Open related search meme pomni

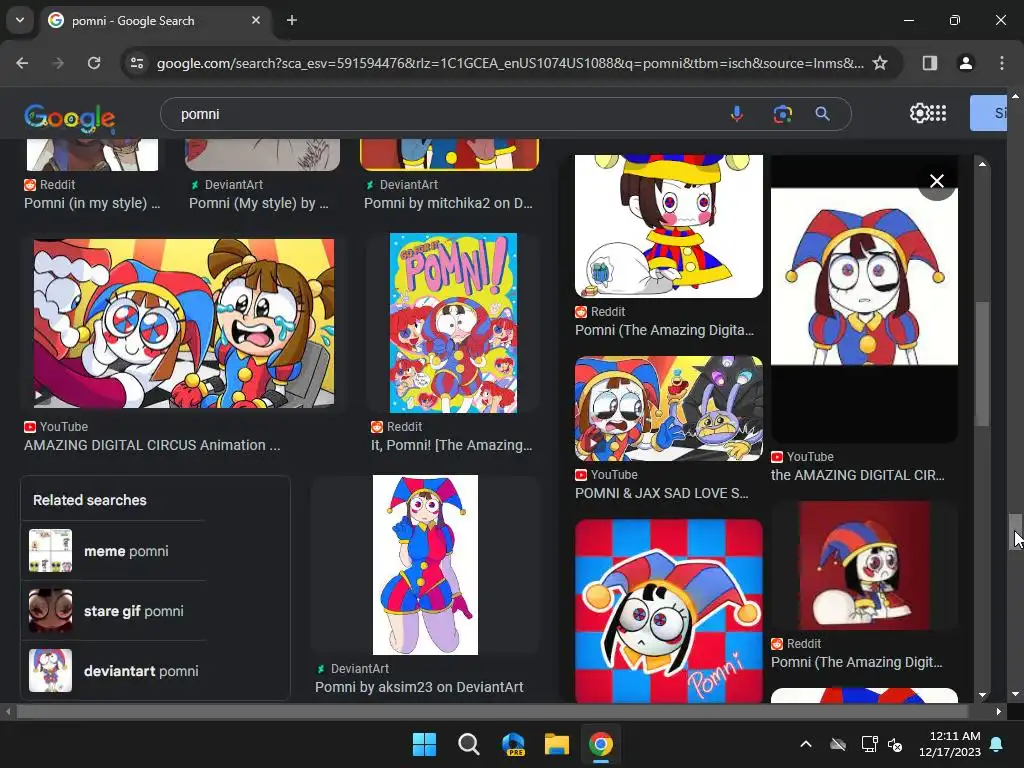[126, 551]
